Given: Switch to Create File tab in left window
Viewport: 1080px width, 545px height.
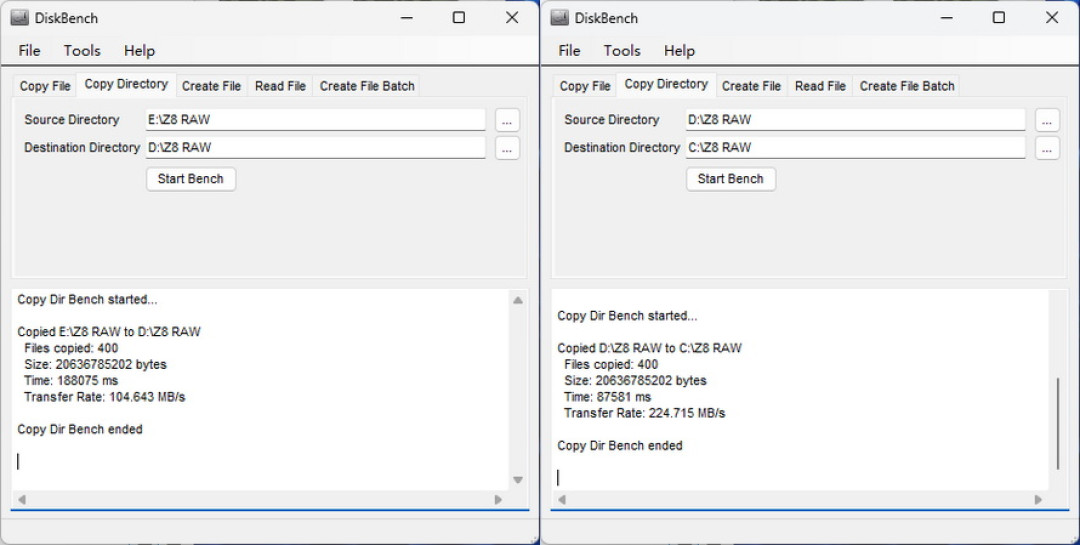Looking at the screenshot, I should coord(211,86).
